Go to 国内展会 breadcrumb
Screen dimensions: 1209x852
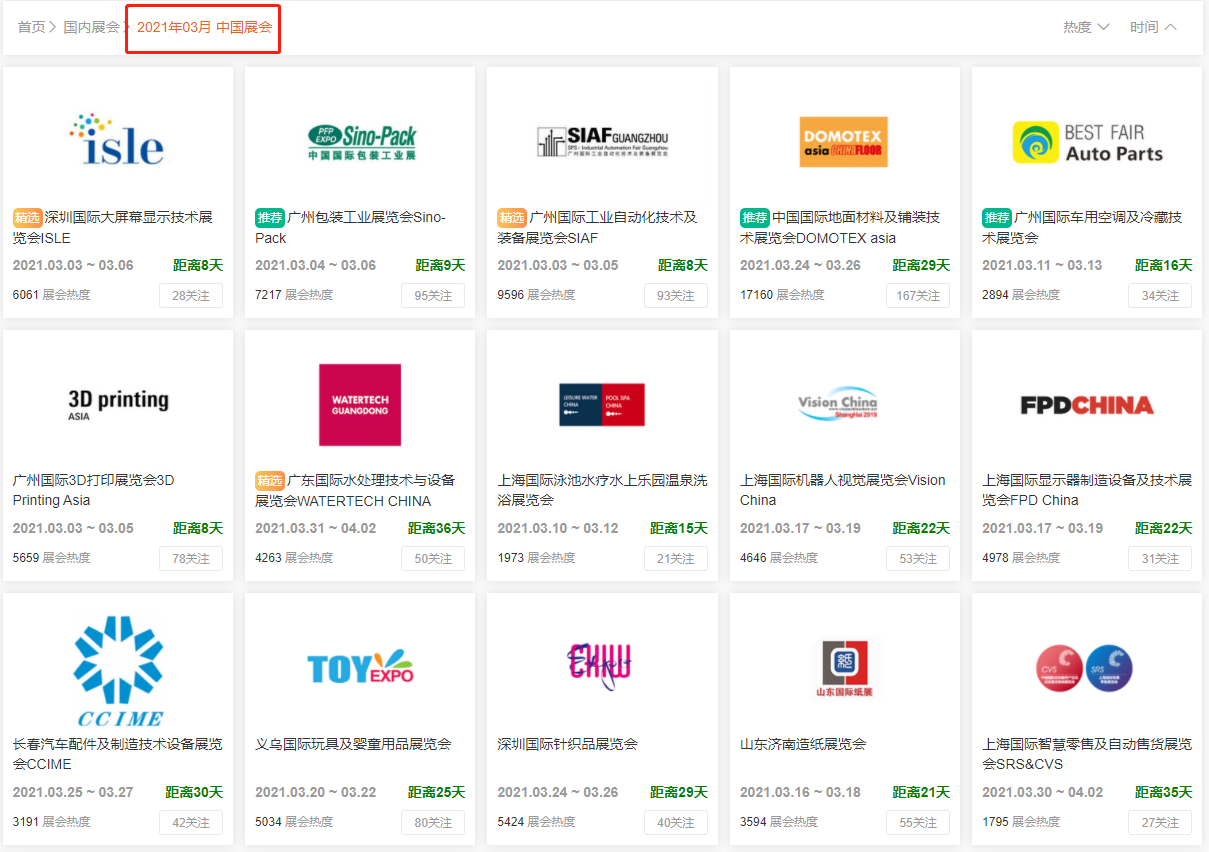coord(91,27)
